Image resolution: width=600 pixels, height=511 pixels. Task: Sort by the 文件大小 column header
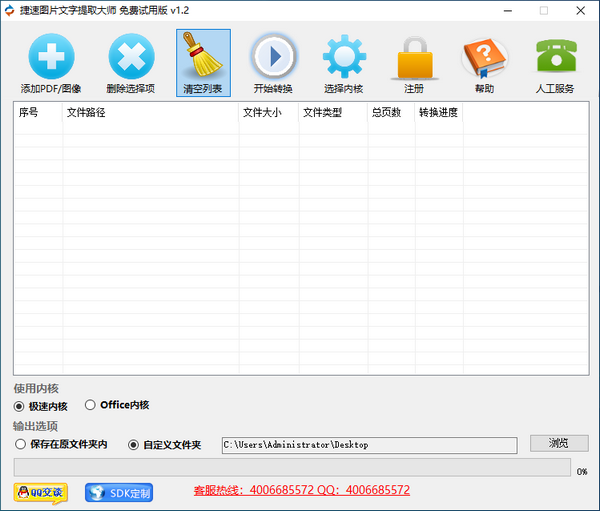[269, 113]
